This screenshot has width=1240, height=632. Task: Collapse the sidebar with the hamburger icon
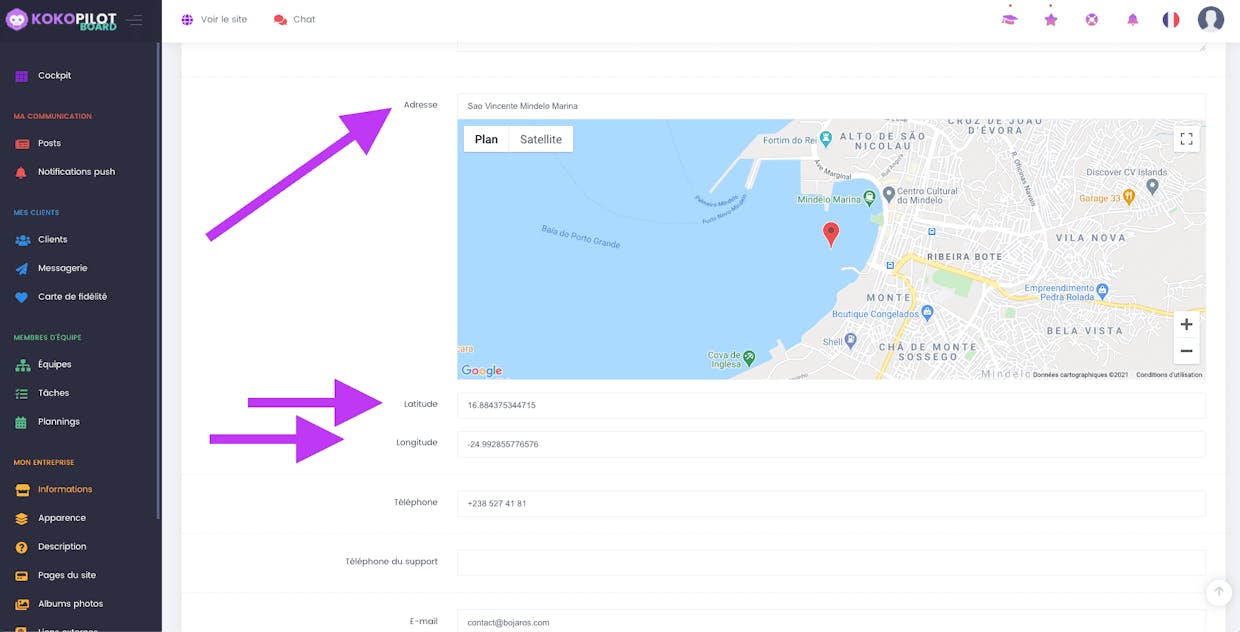[x=134, y=20]
